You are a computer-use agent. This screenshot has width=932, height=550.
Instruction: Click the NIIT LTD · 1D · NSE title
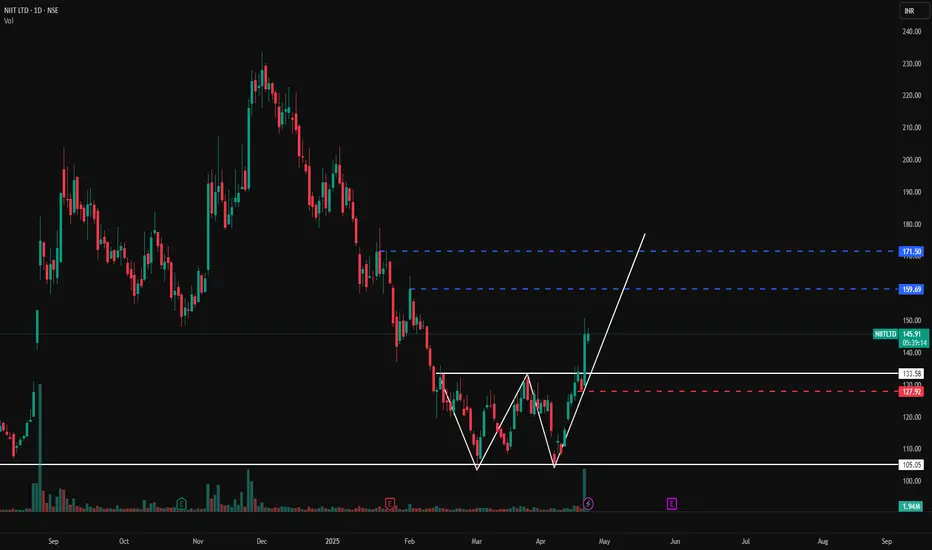tap(31, 10)
